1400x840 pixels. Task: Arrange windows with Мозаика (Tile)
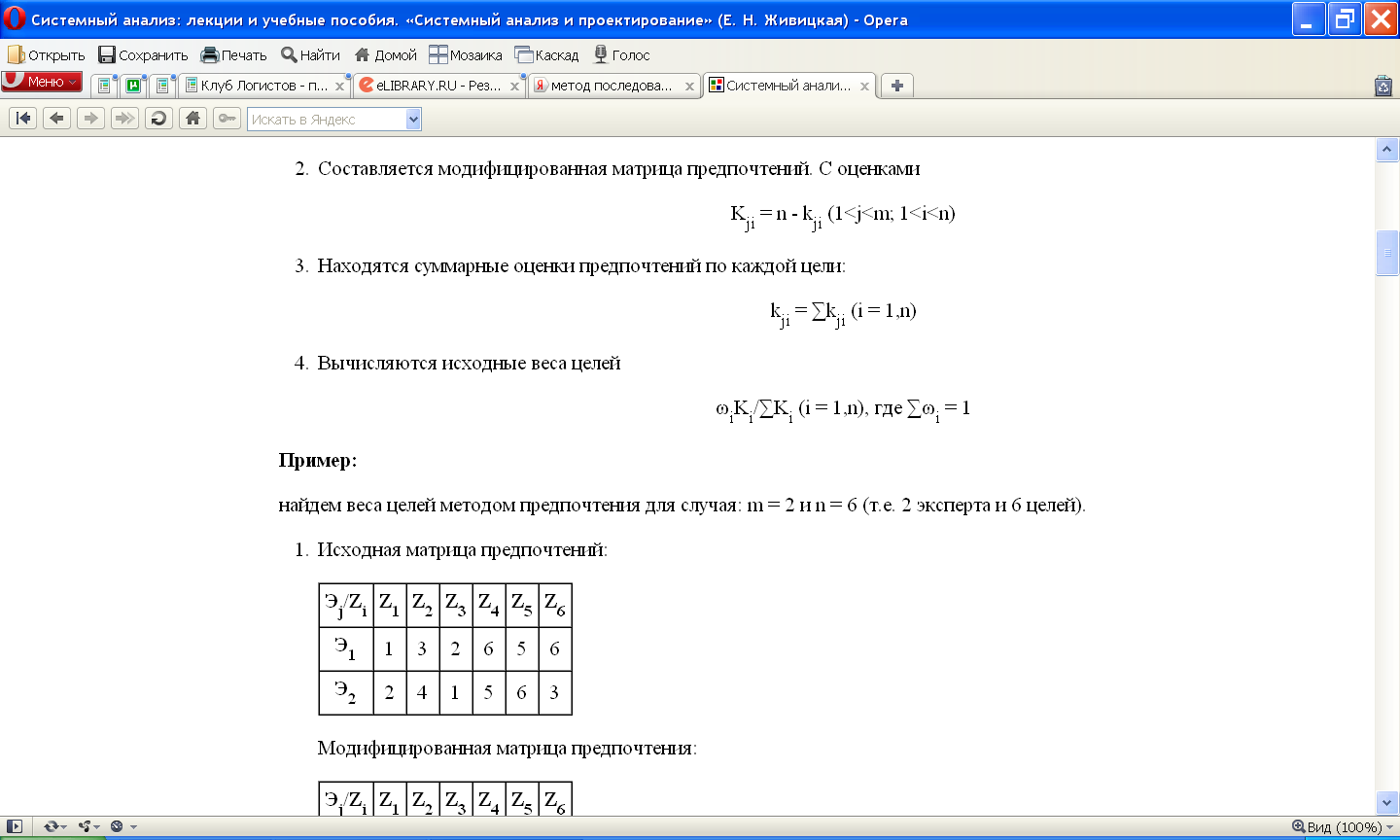click(x=466, y=55)
